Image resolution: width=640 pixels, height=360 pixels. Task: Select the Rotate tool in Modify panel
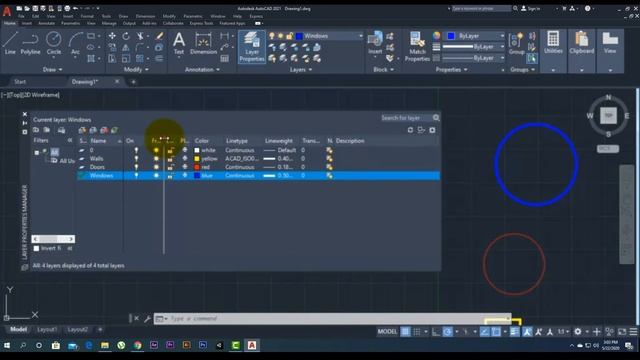(x=126, y=36)
